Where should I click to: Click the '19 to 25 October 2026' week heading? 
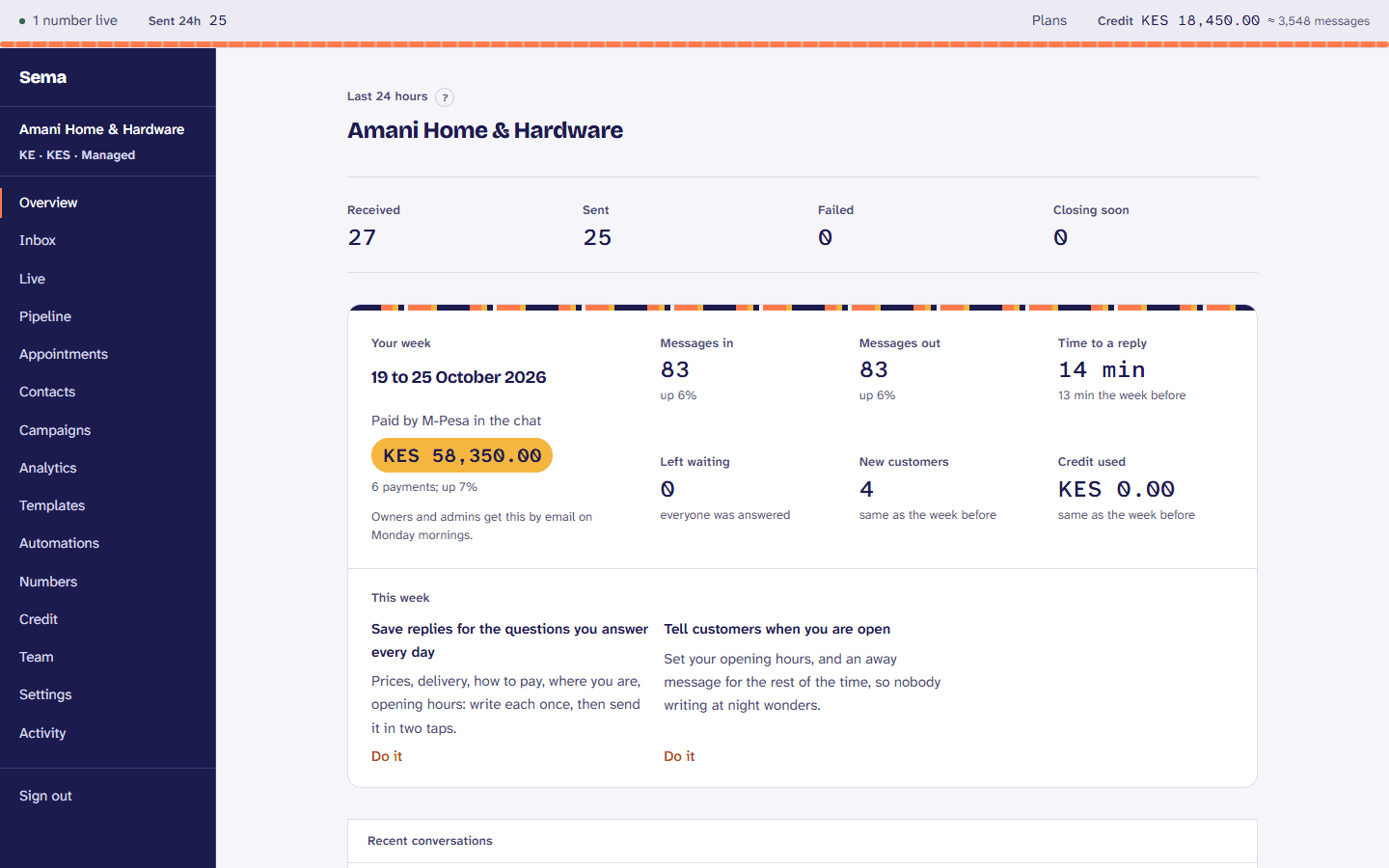click(459, 377)
